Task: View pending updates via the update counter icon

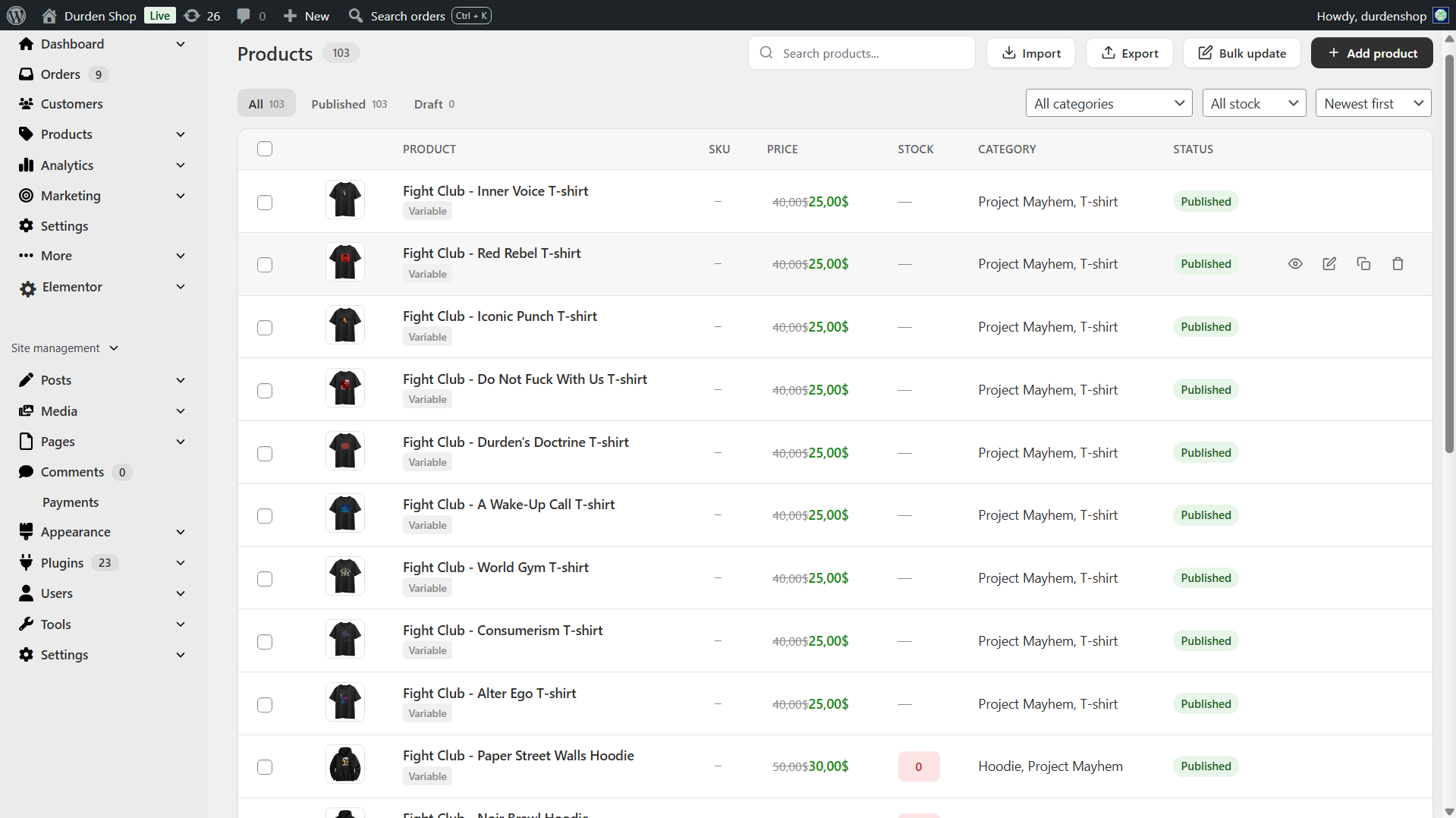Action: tap(192, 15)
